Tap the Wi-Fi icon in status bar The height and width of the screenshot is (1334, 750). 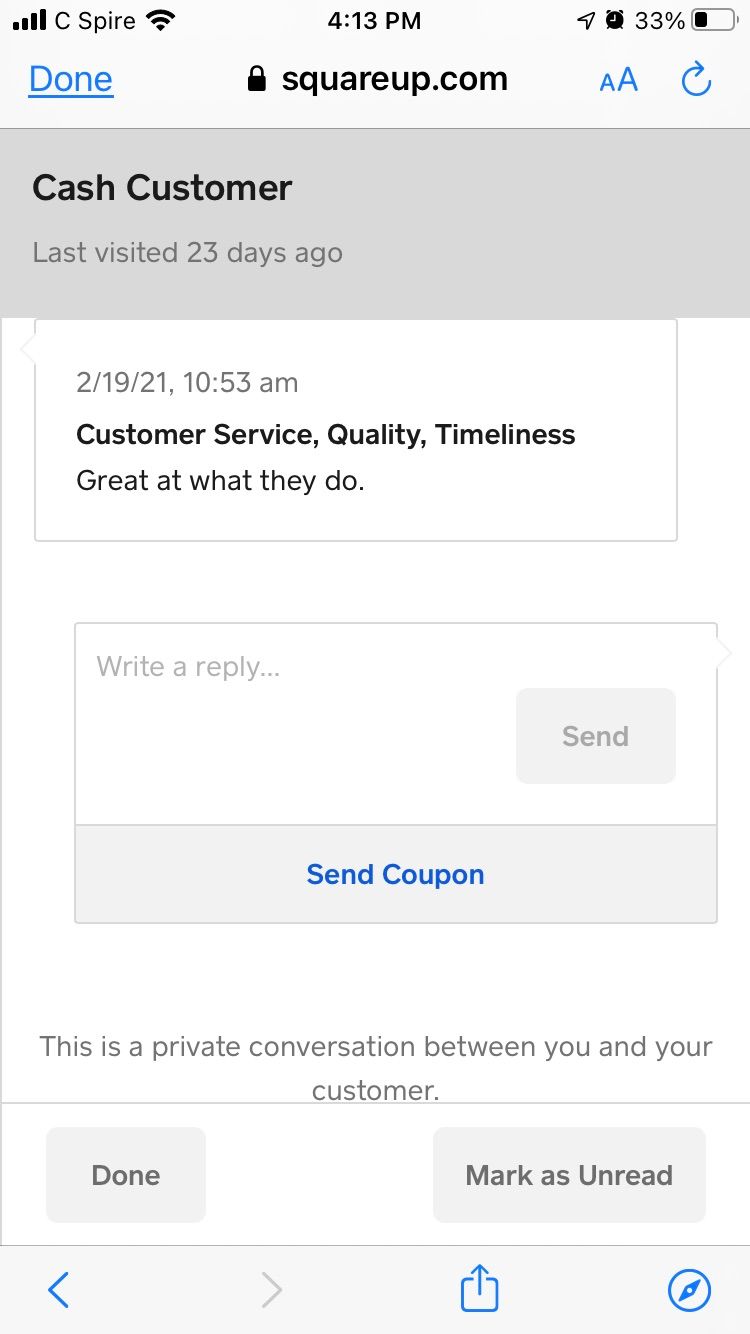(159, 20)
